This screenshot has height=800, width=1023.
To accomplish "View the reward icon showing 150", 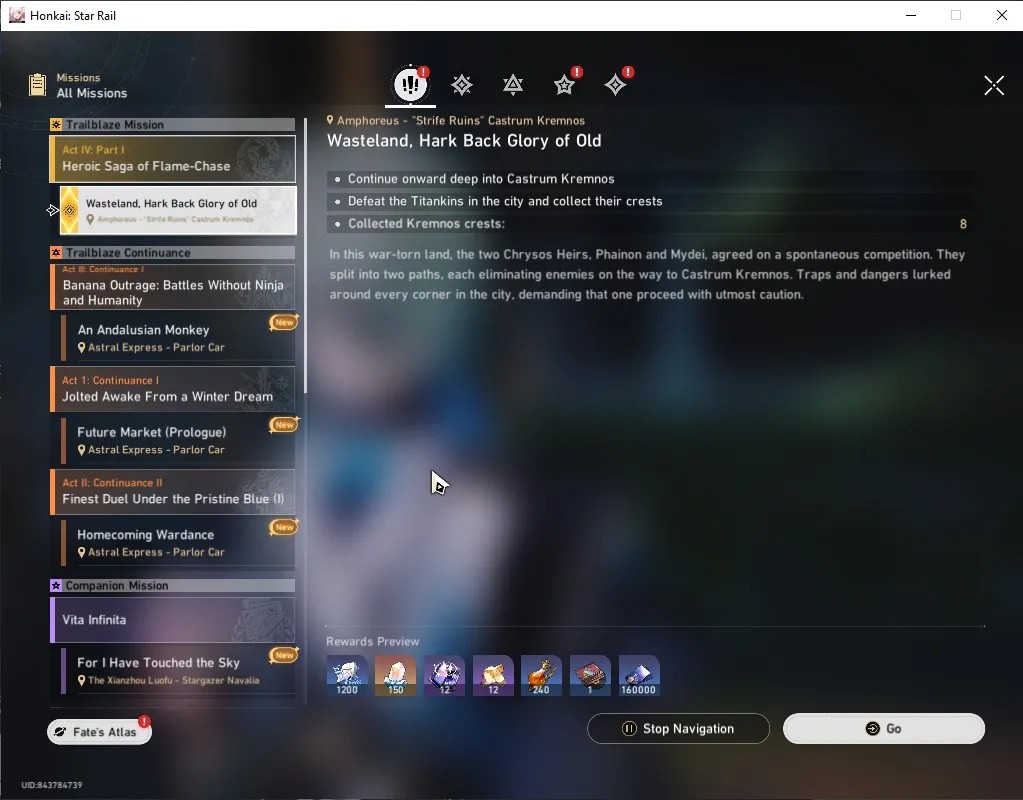I will tap(395, 675).
